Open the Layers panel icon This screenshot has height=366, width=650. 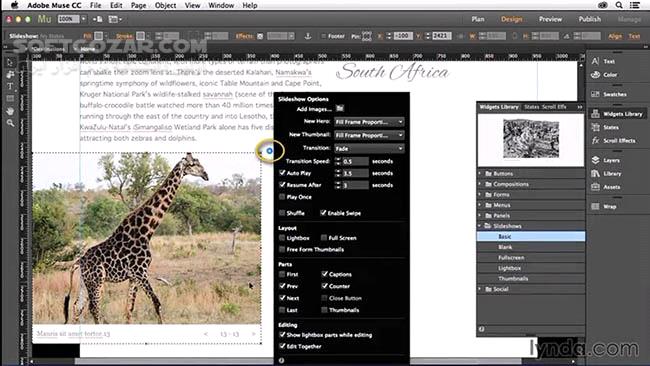pyautogui.click(x=595, y=160)
